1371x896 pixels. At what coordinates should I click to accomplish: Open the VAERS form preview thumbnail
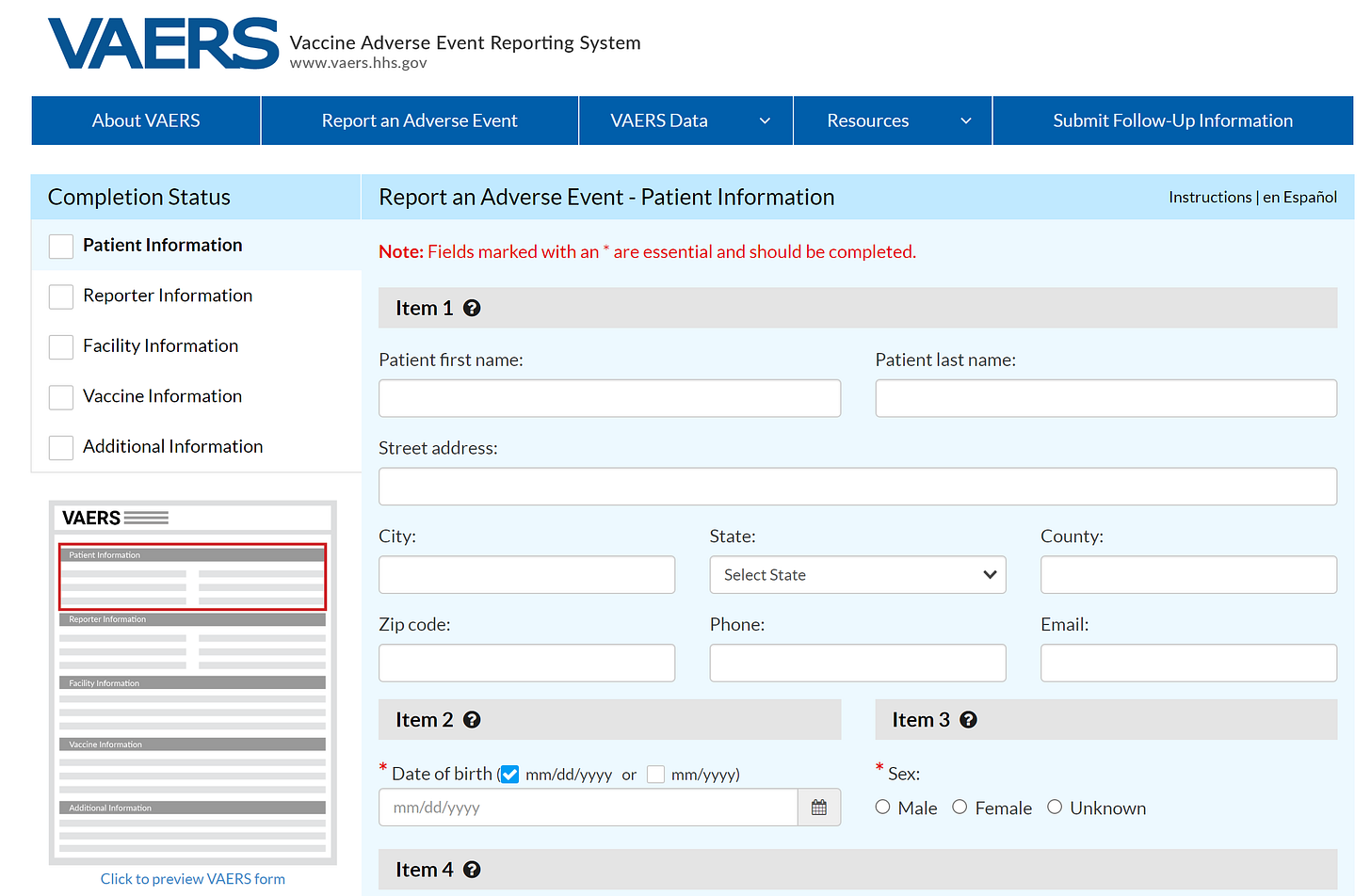click(x=193, y=682)
